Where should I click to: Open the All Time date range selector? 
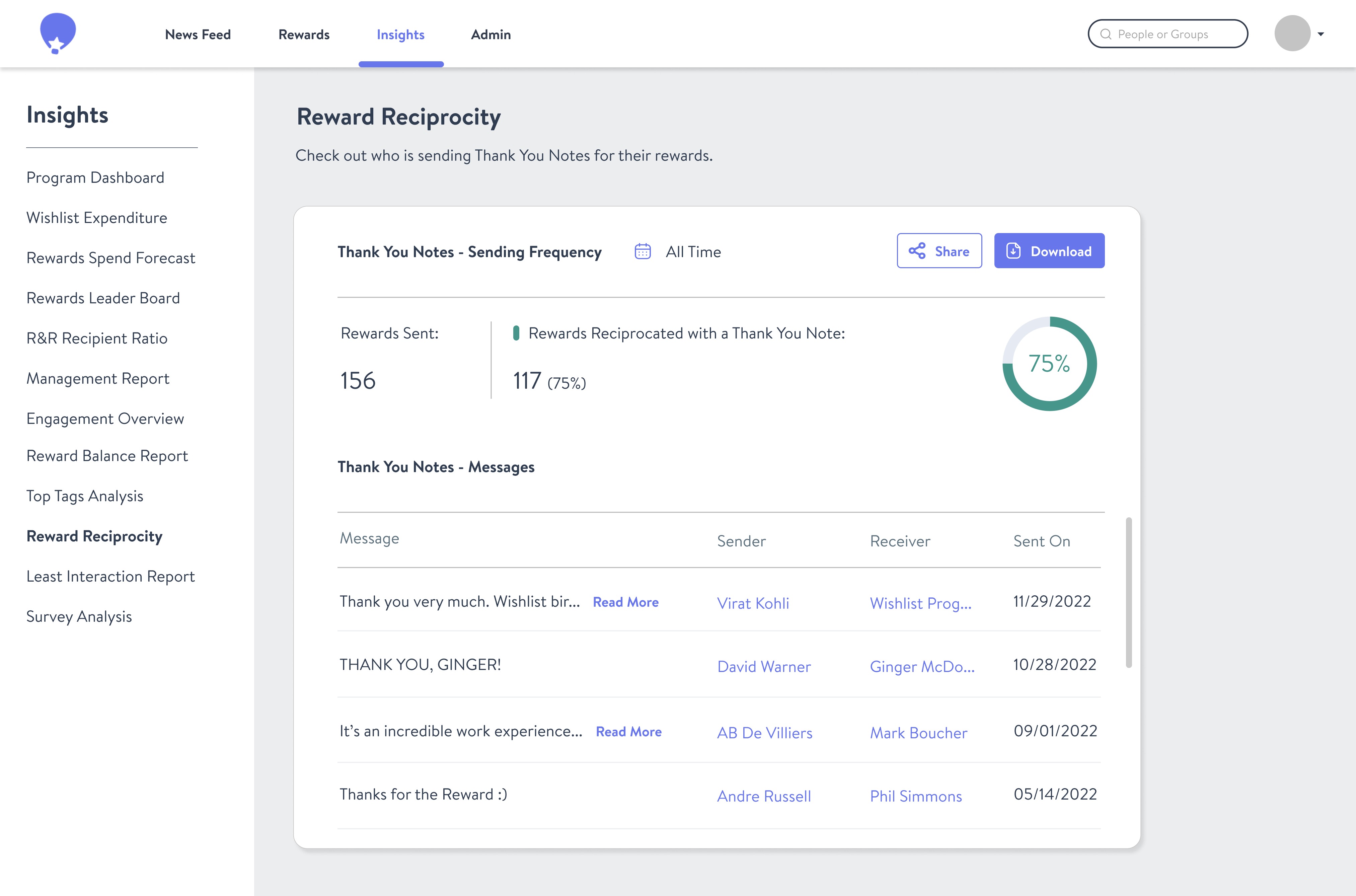click(693, 252)
